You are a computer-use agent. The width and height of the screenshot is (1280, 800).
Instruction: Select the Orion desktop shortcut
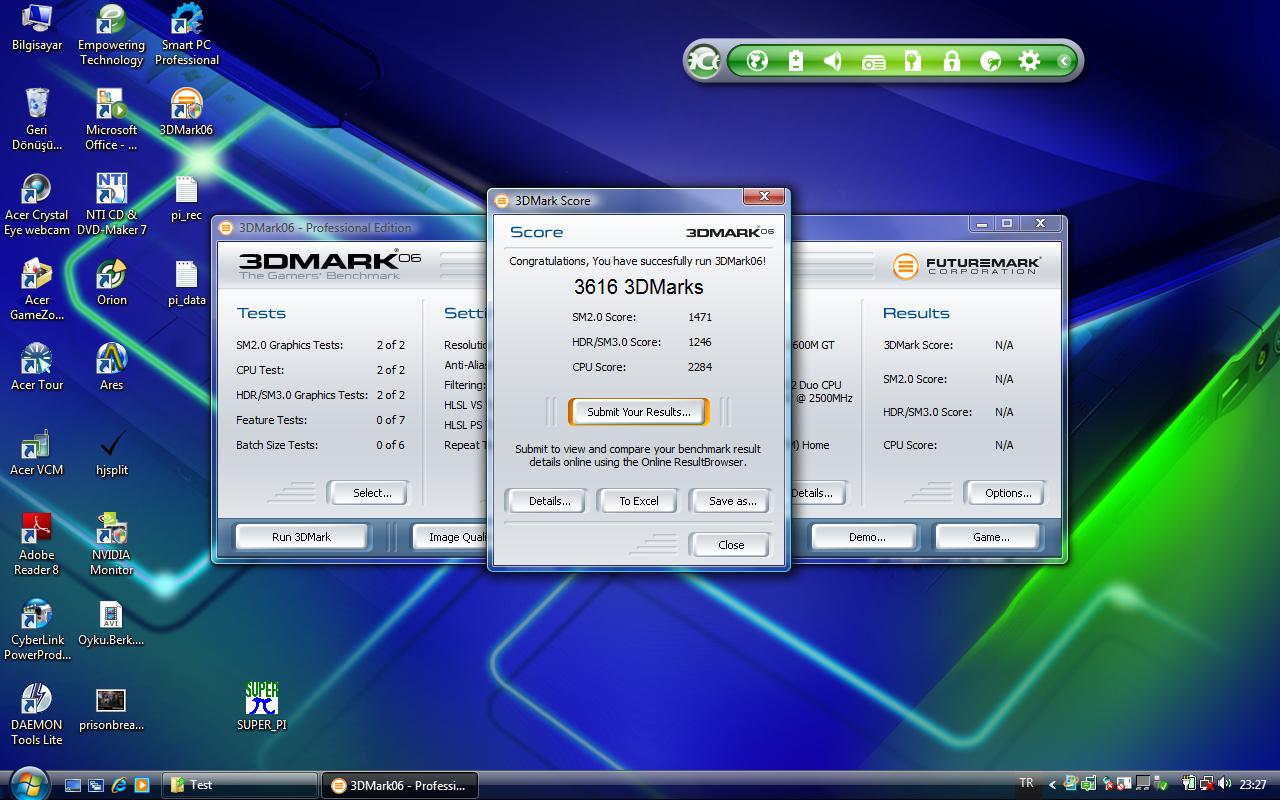click(112, 282)
